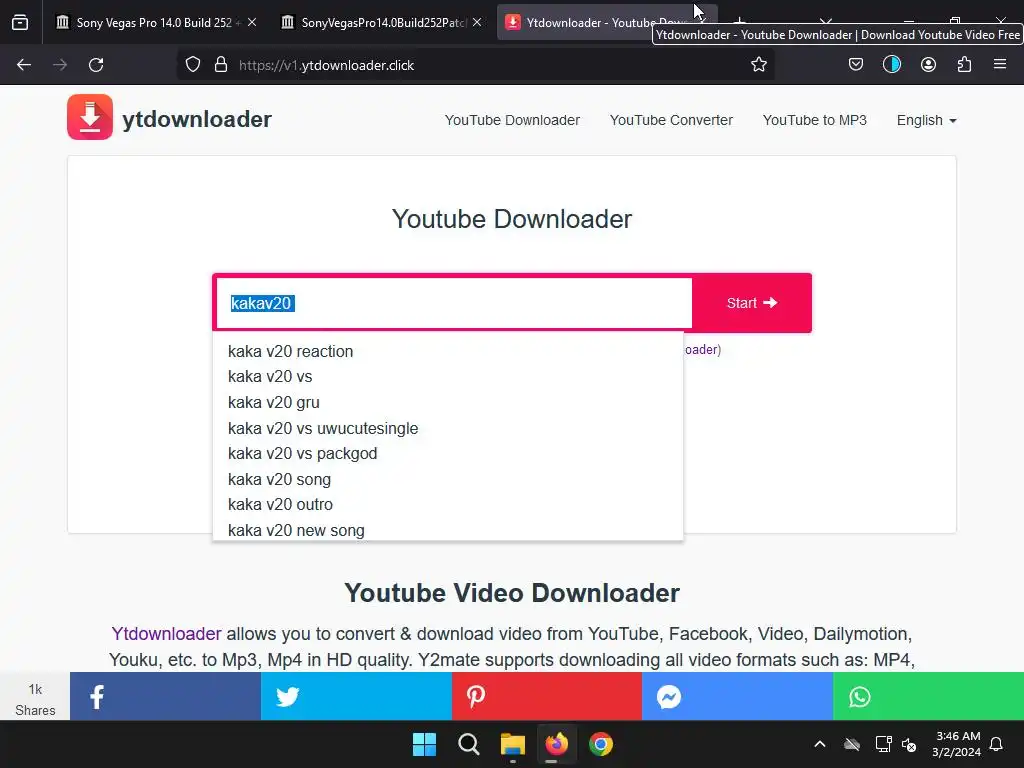1024x768 pixels.
Task: Open YouTube to MP3 nav link
Action: pyautogui.click(x=814, y=120)
